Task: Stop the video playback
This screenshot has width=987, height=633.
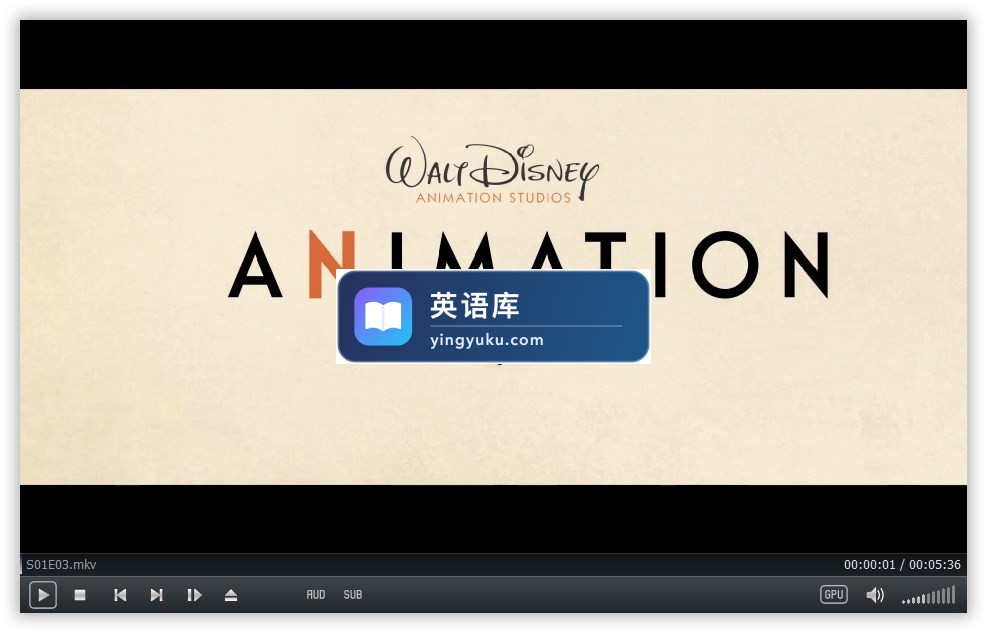Action: (x=80, y=595)
